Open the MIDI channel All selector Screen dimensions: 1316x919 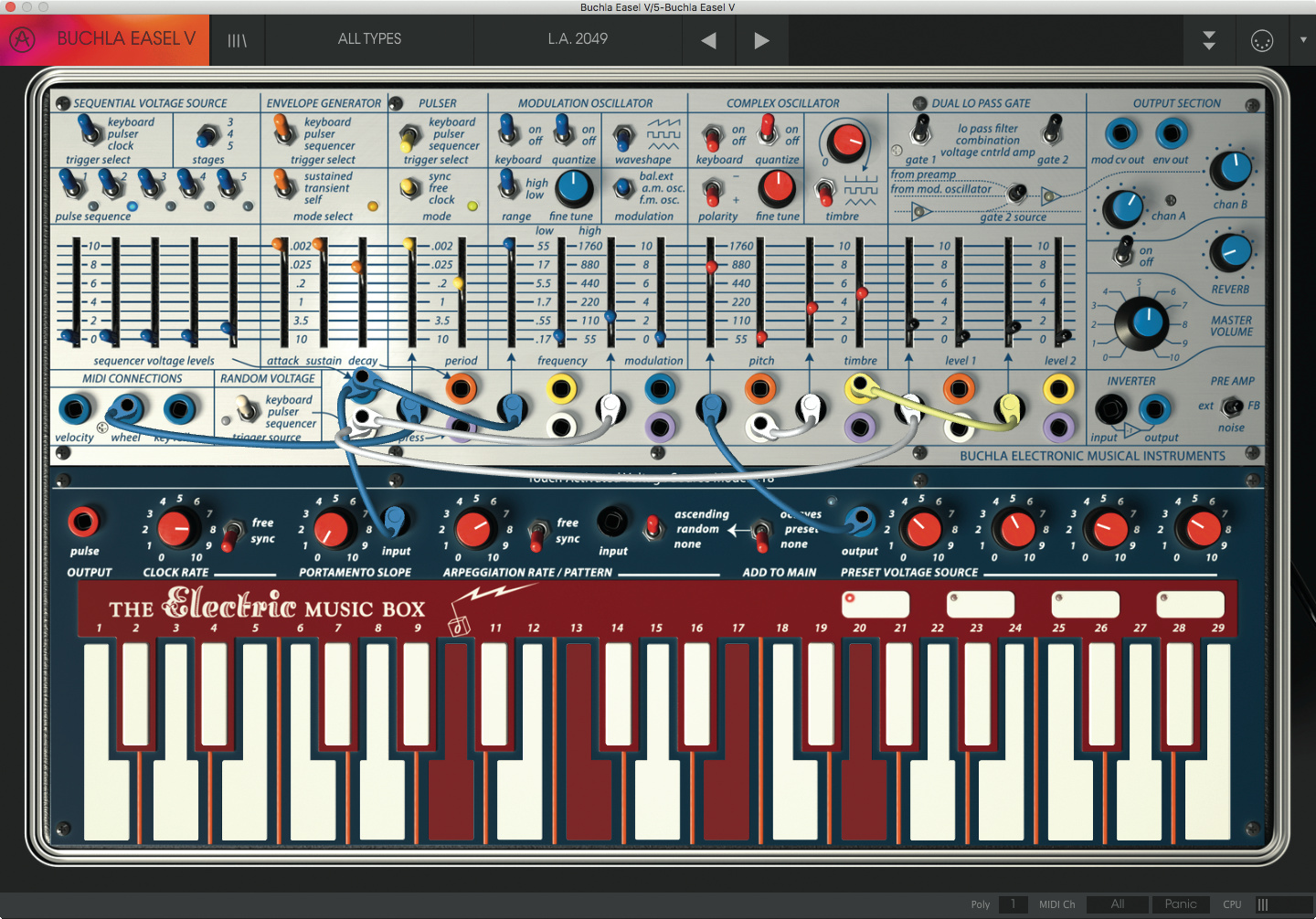(1117, 904)
